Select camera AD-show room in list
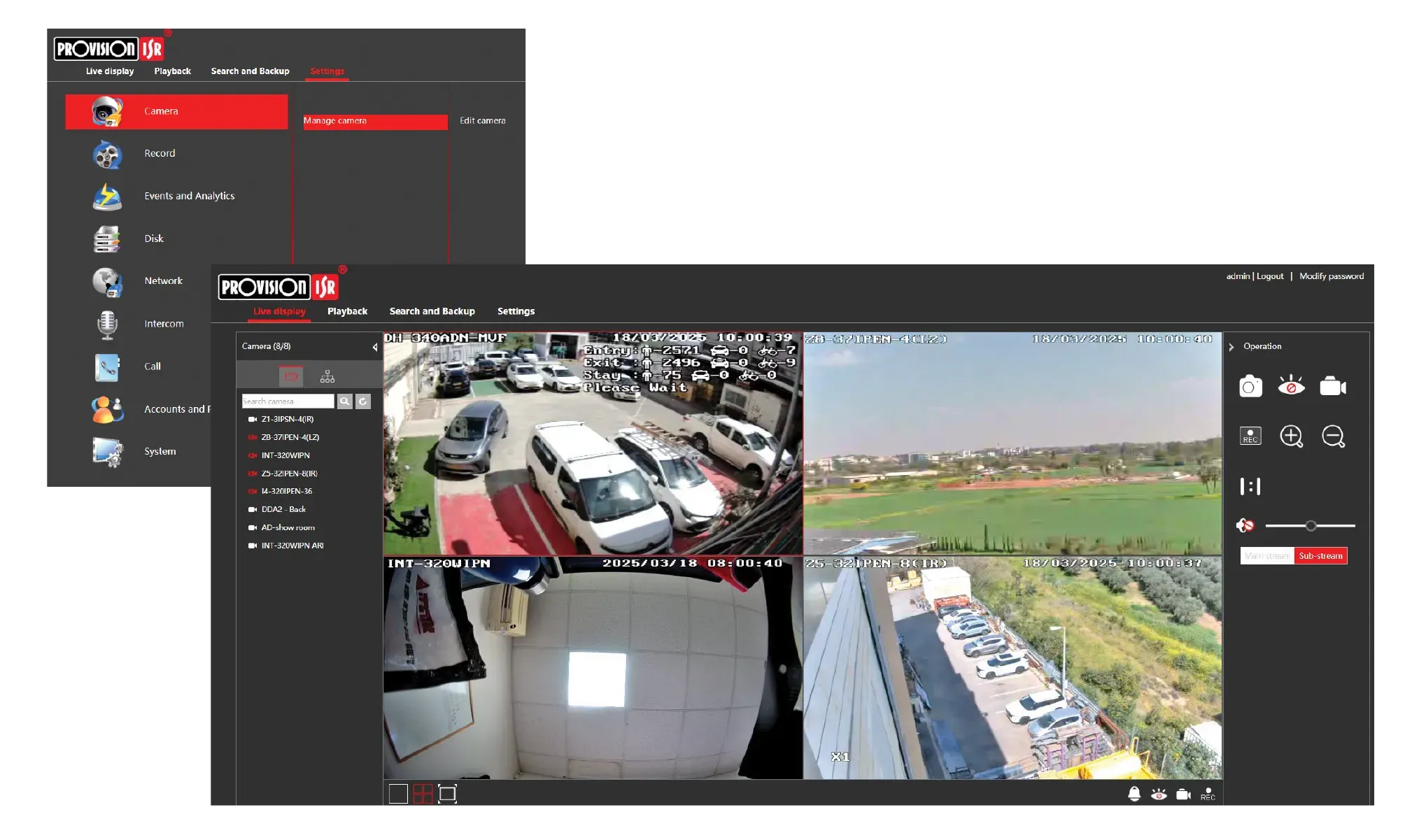 point(288,527)
